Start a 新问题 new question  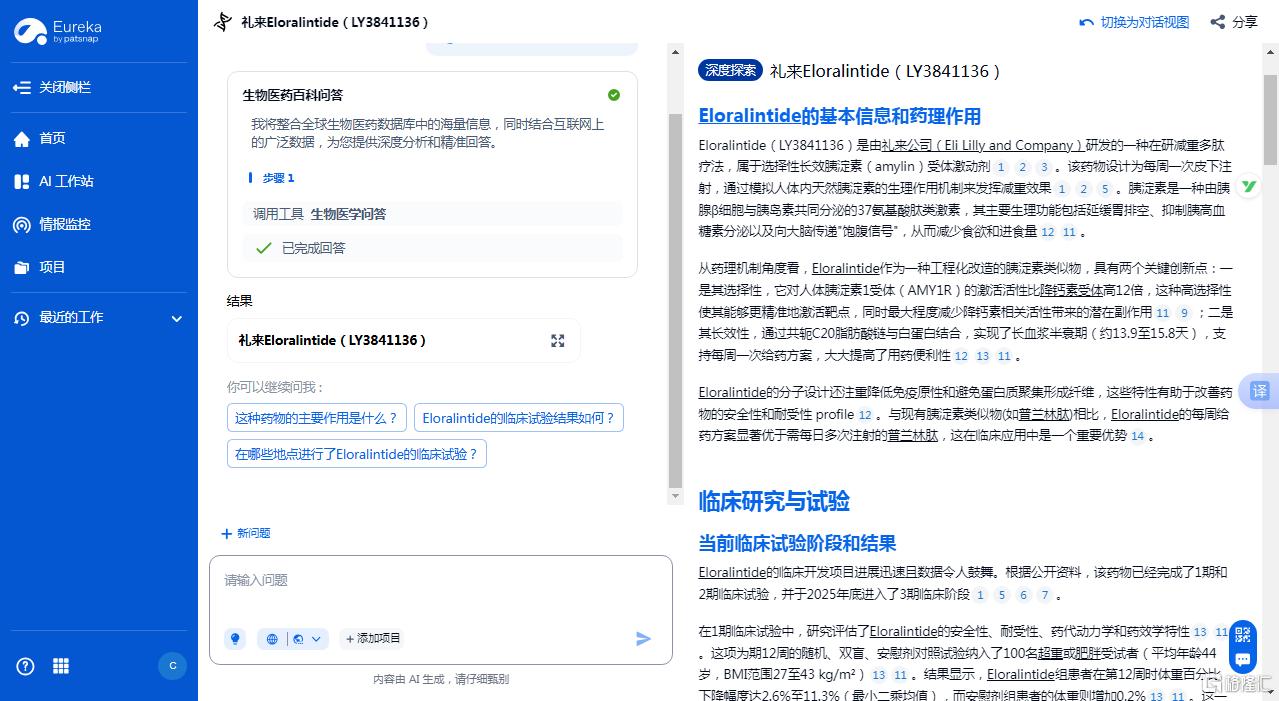(246, 534)
